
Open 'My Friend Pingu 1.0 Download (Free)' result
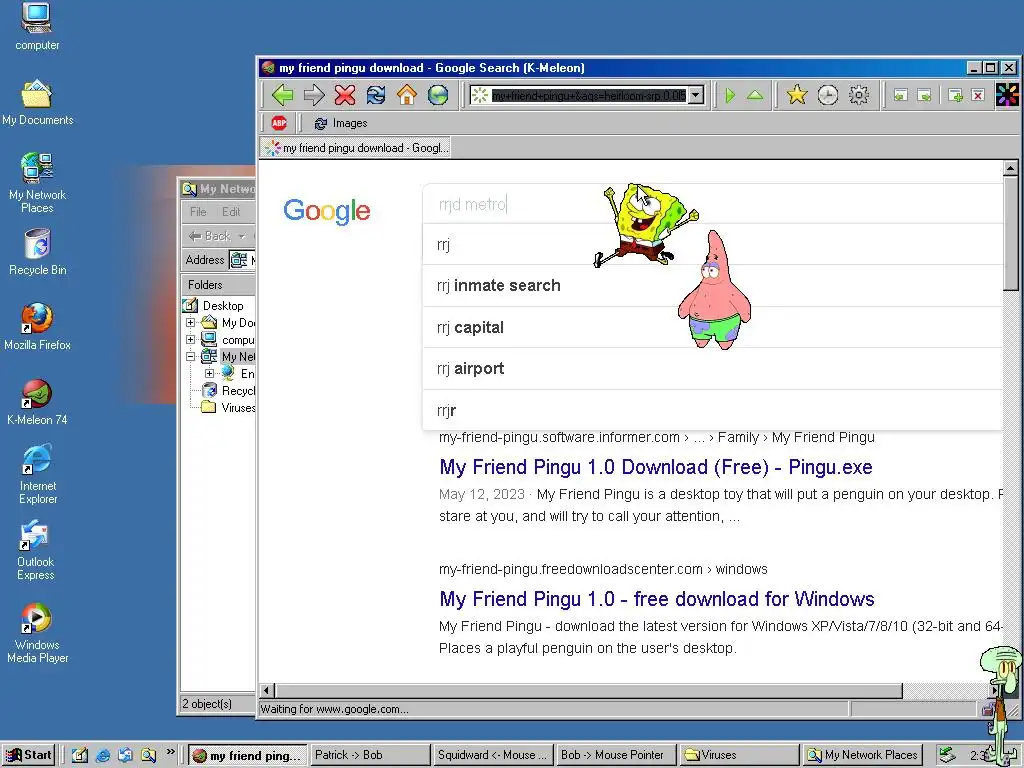click(x=656, y=467)
